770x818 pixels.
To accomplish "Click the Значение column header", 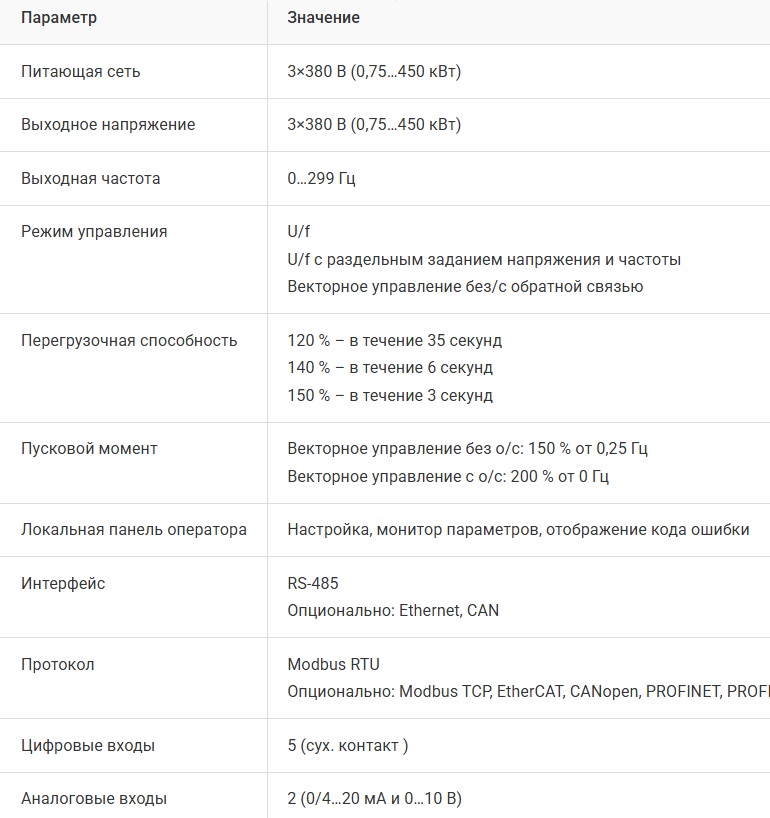I will point(323,18).
